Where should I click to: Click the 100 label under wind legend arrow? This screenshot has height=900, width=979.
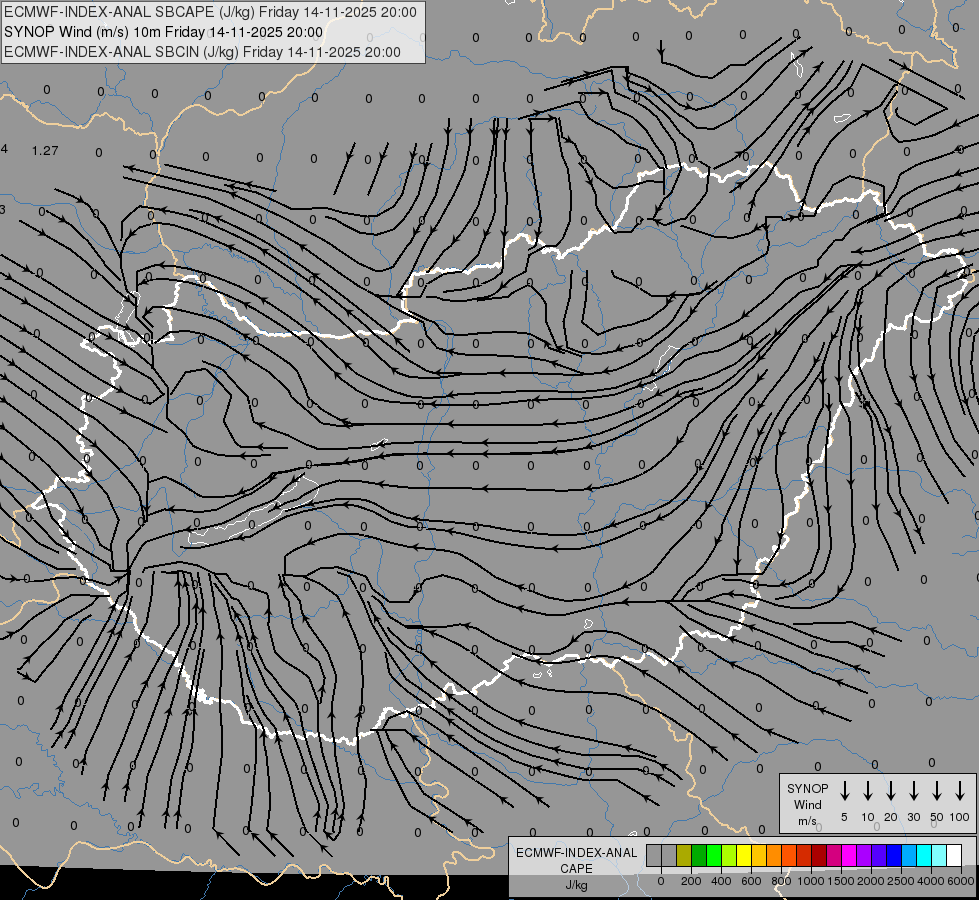[960, 817]
